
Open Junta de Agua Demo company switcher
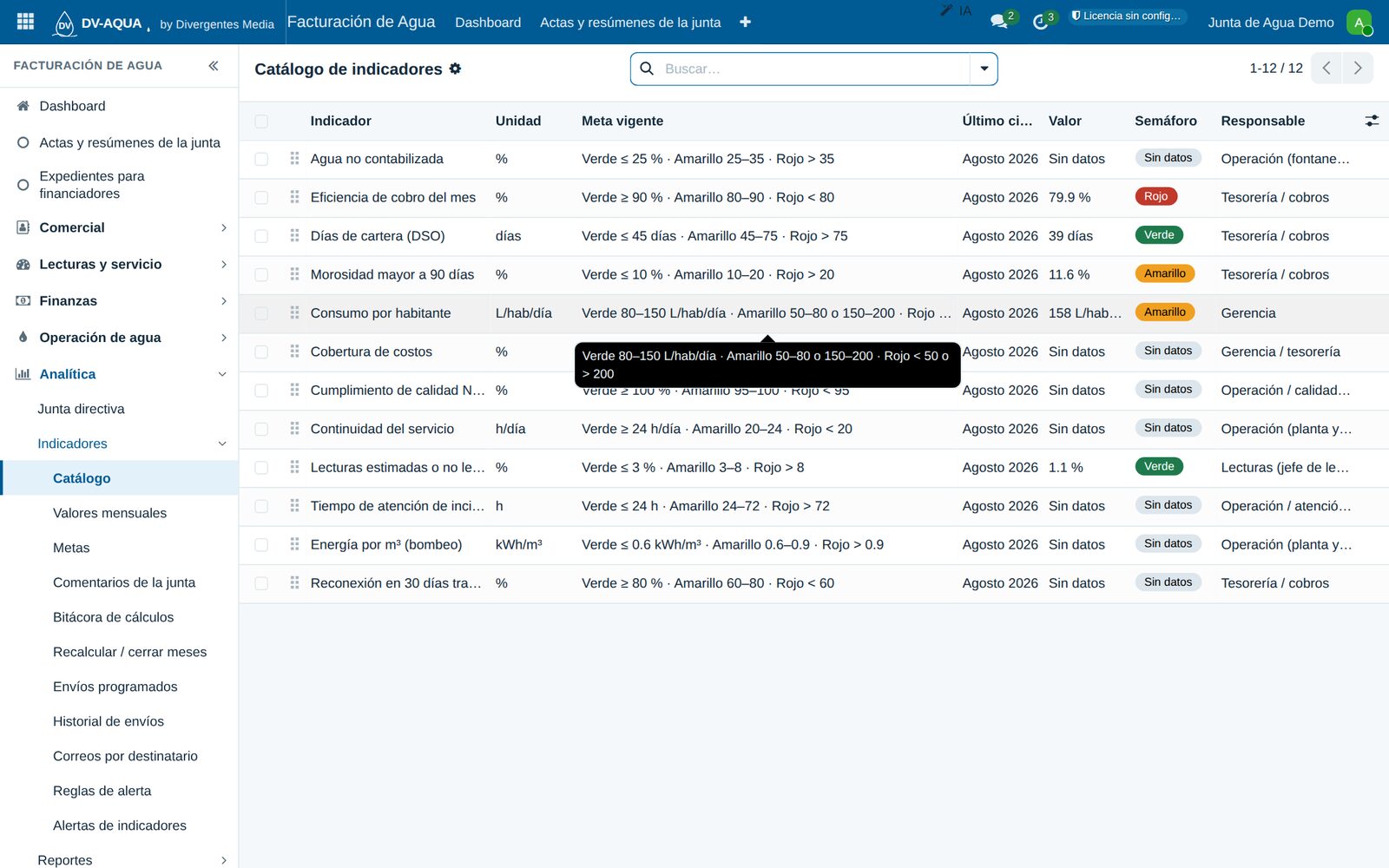[1270, 23]
